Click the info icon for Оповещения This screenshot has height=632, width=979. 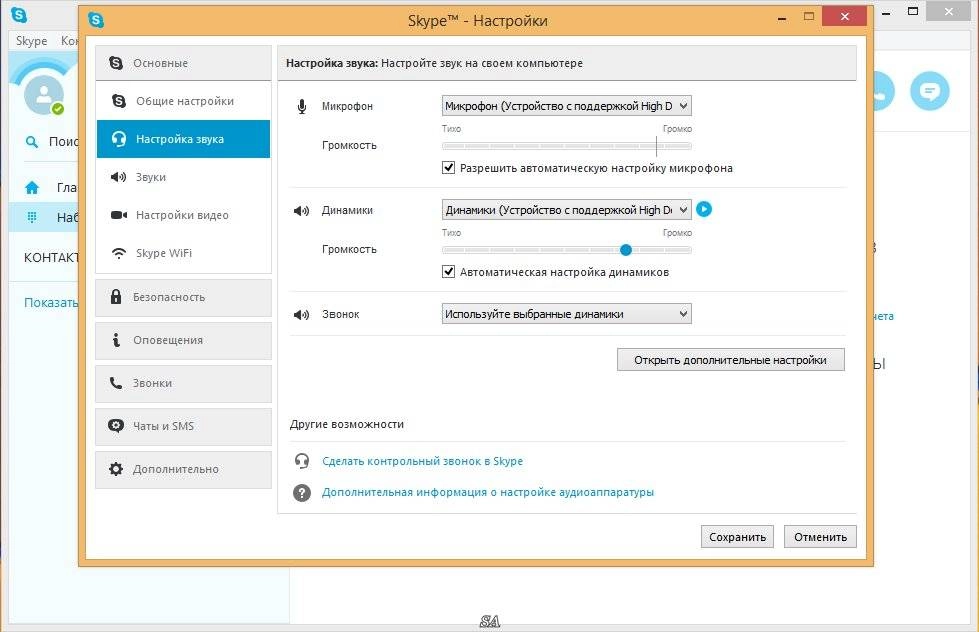116,340
